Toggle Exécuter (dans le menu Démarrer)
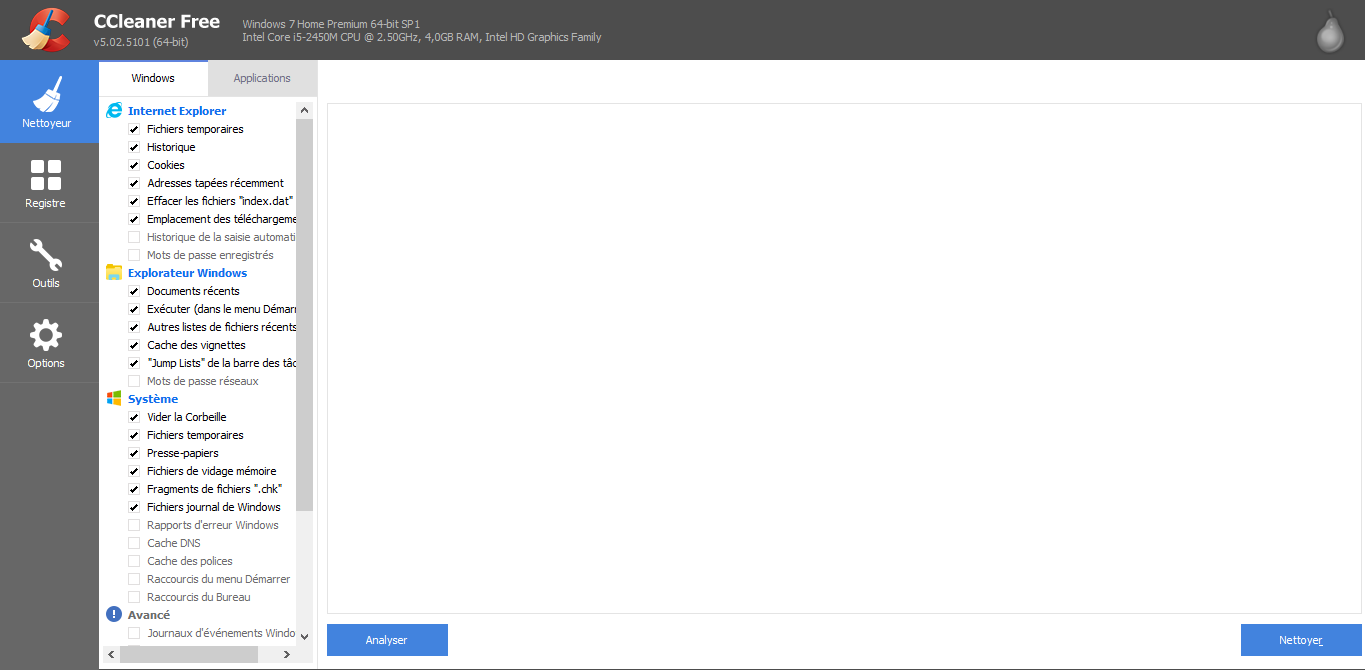 pyautogui.click(x=134, y=309)
